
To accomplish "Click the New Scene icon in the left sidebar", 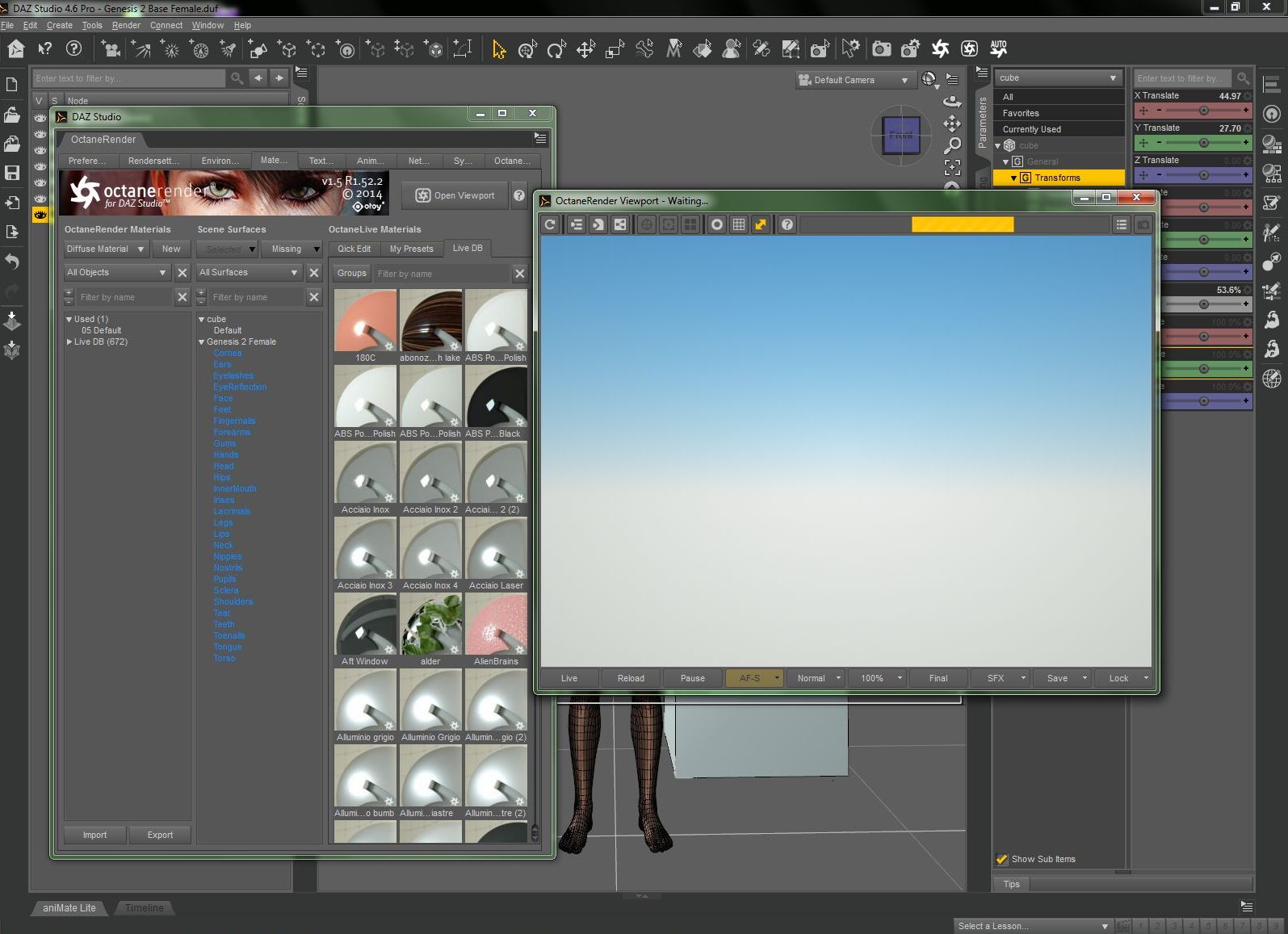I will click(x=12, y=85).
